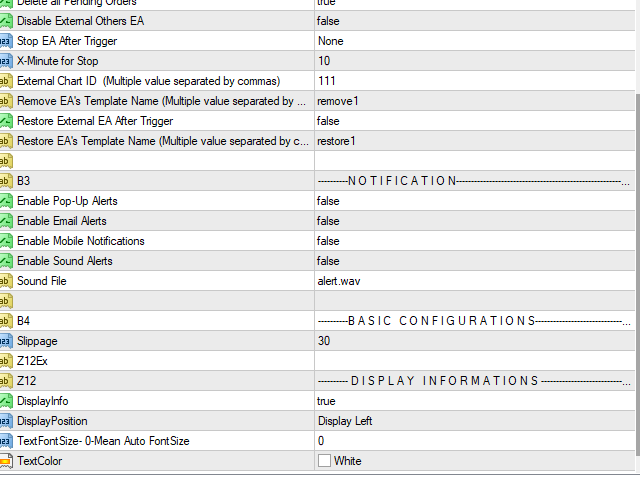
Task: Click the icon beside DisplayPosition
Action: [5, 421]
